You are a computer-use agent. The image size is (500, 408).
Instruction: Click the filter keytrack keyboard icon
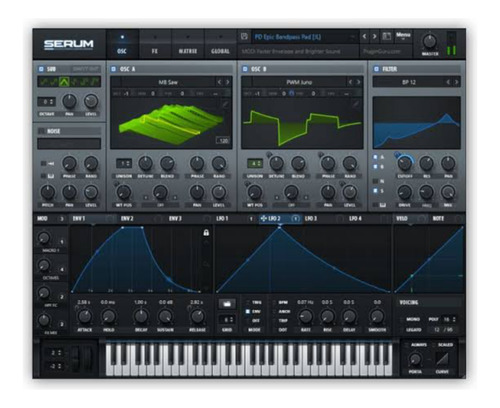click(383, 205)
